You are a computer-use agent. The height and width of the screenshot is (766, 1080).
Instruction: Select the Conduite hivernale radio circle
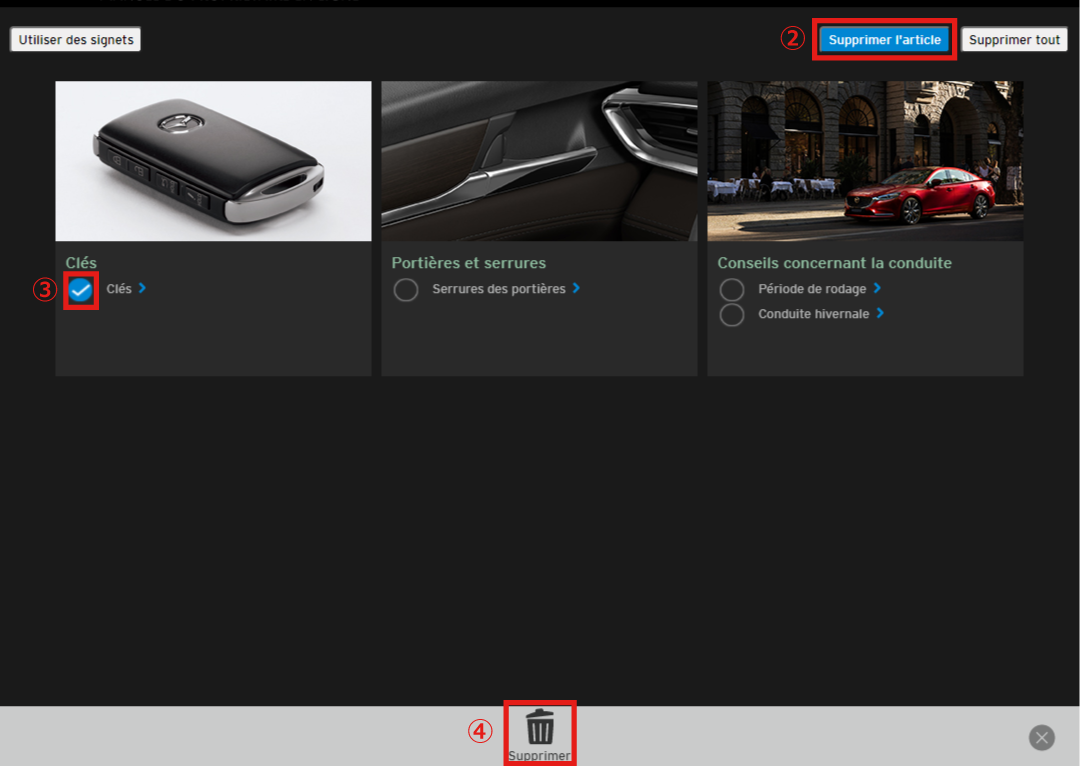(732, 315)
